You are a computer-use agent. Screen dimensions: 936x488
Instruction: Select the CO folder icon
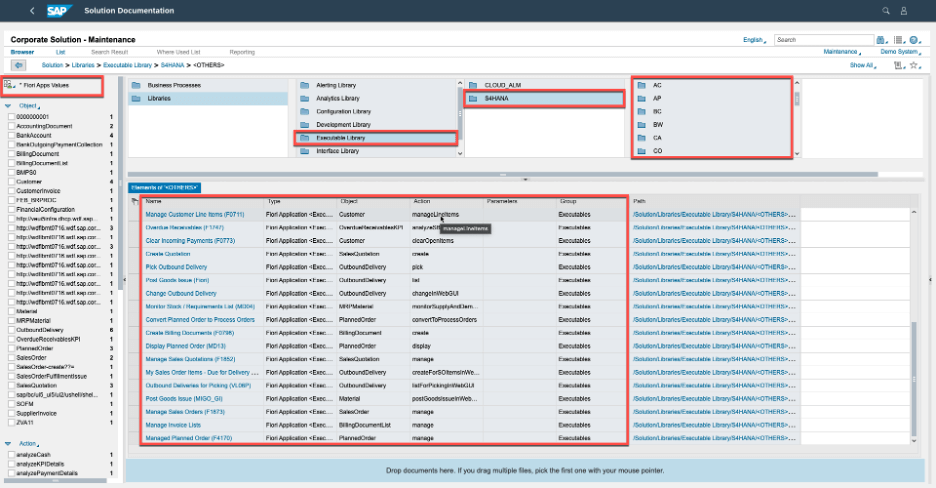tap(642, 151)
